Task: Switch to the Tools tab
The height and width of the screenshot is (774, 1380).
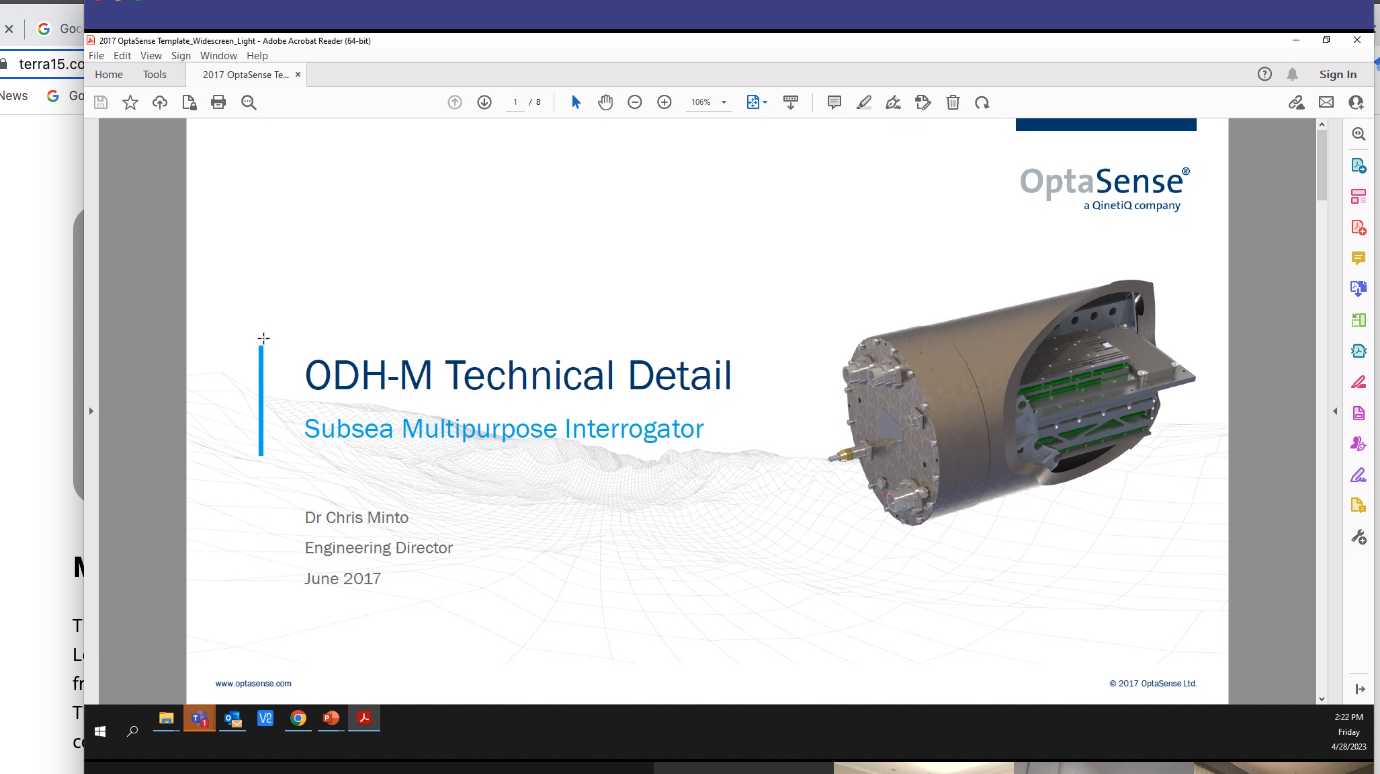Action: tap(155, 74)
